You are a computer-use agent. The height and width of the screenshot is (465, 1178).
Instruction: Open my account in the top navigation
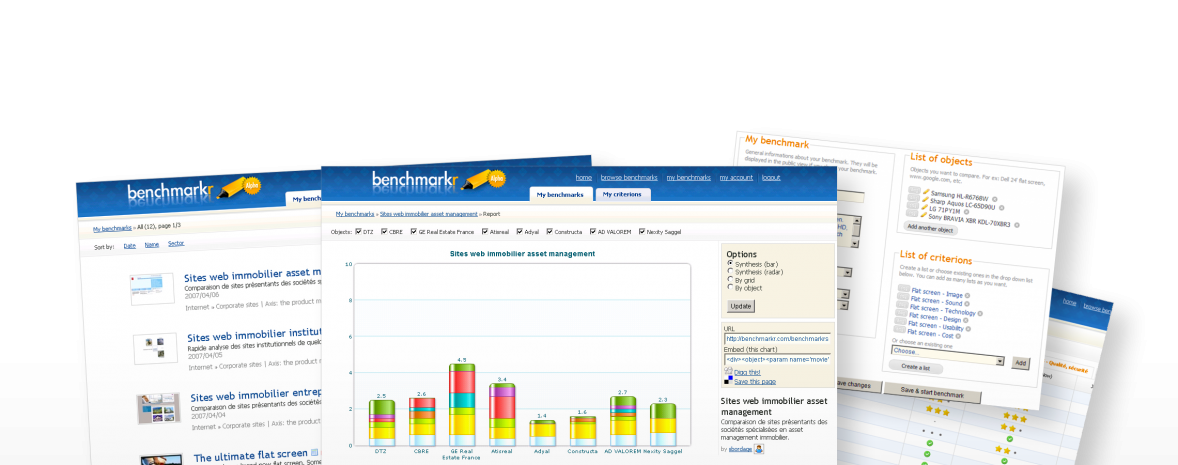coord(736,177)
